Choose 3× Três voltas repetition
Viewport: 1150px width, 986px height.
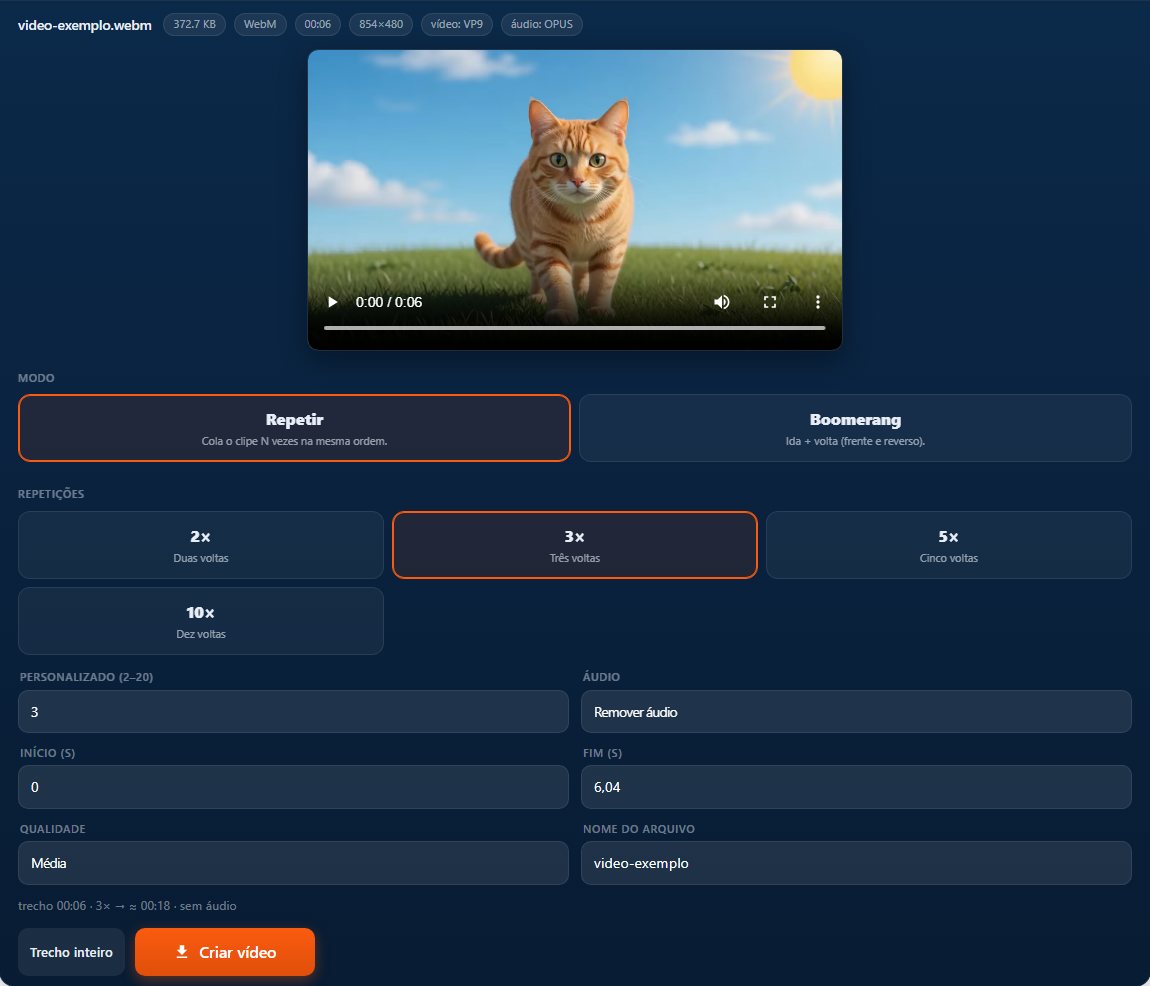575,545
